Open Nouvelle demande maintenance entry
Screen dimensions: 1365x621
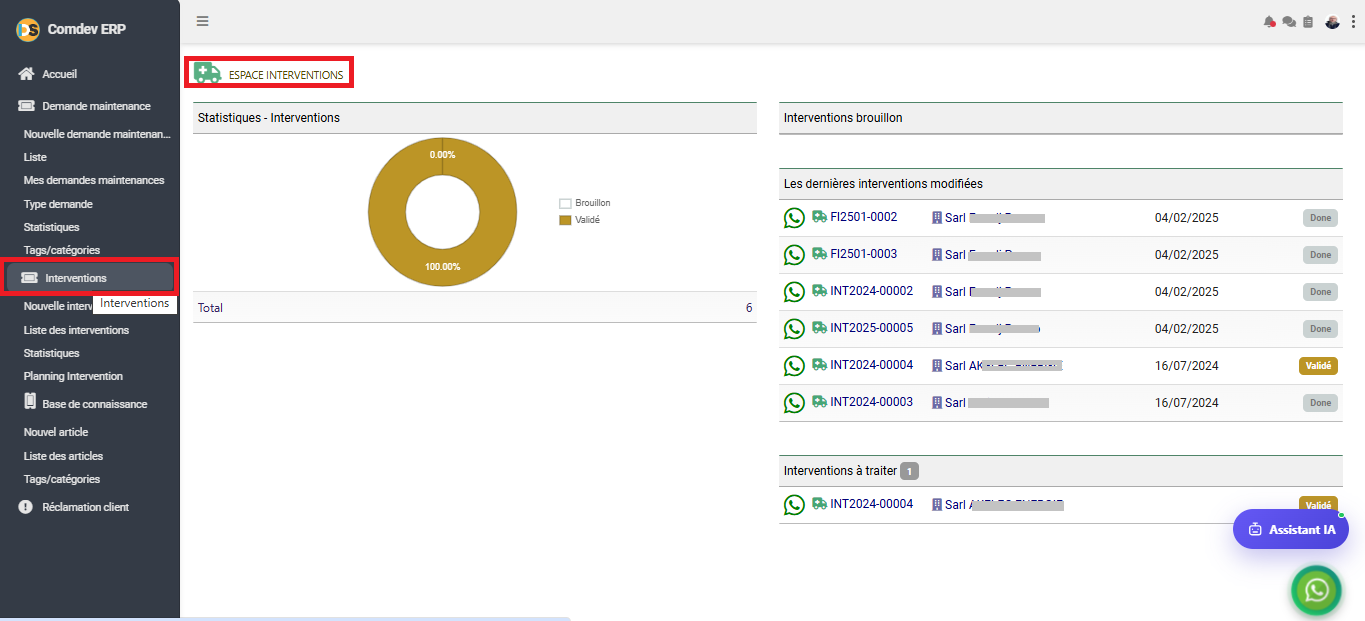click(98, 133)
